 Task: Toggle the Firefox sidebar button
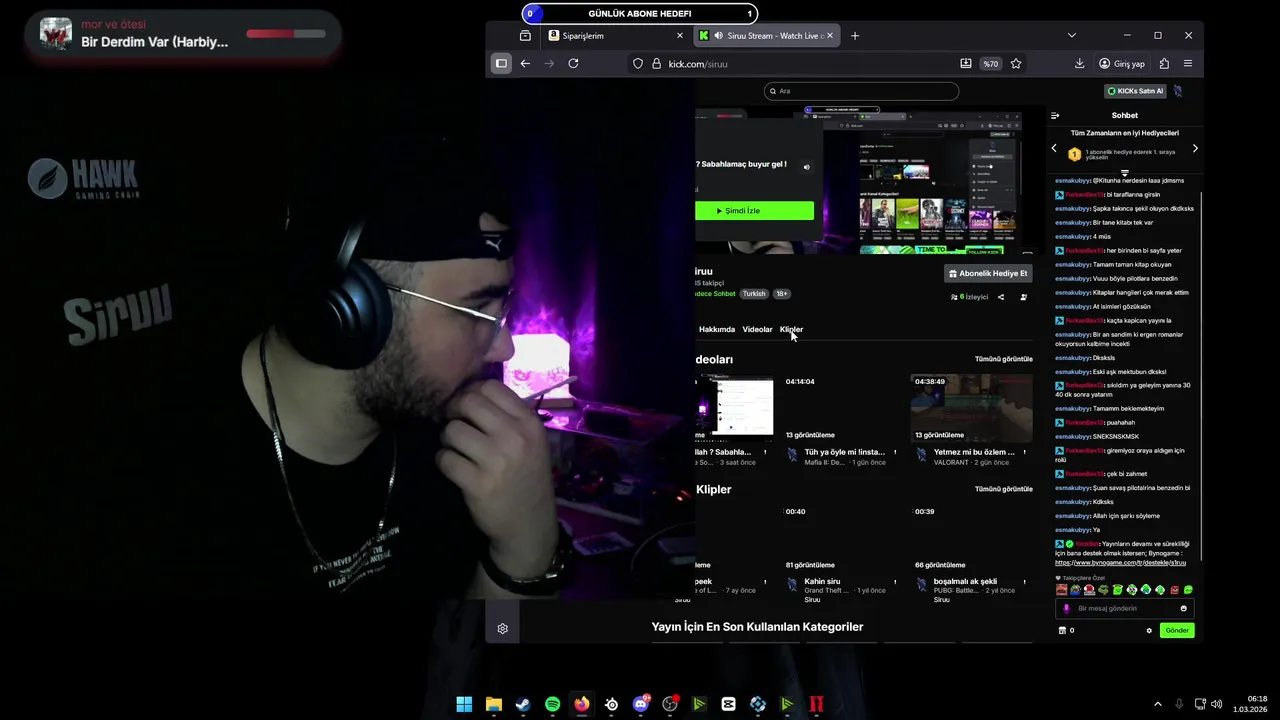tap(501, 63)
